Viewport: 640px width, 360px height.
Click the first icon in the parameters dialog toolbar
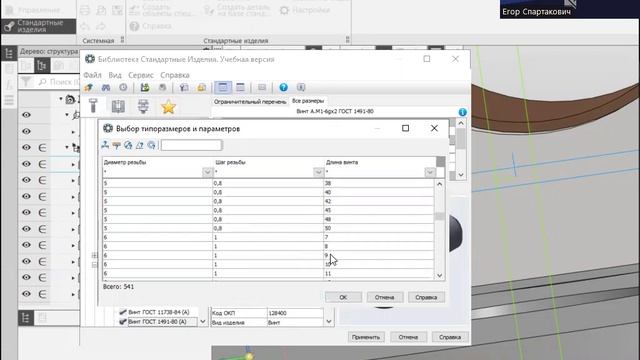(105, 145)
